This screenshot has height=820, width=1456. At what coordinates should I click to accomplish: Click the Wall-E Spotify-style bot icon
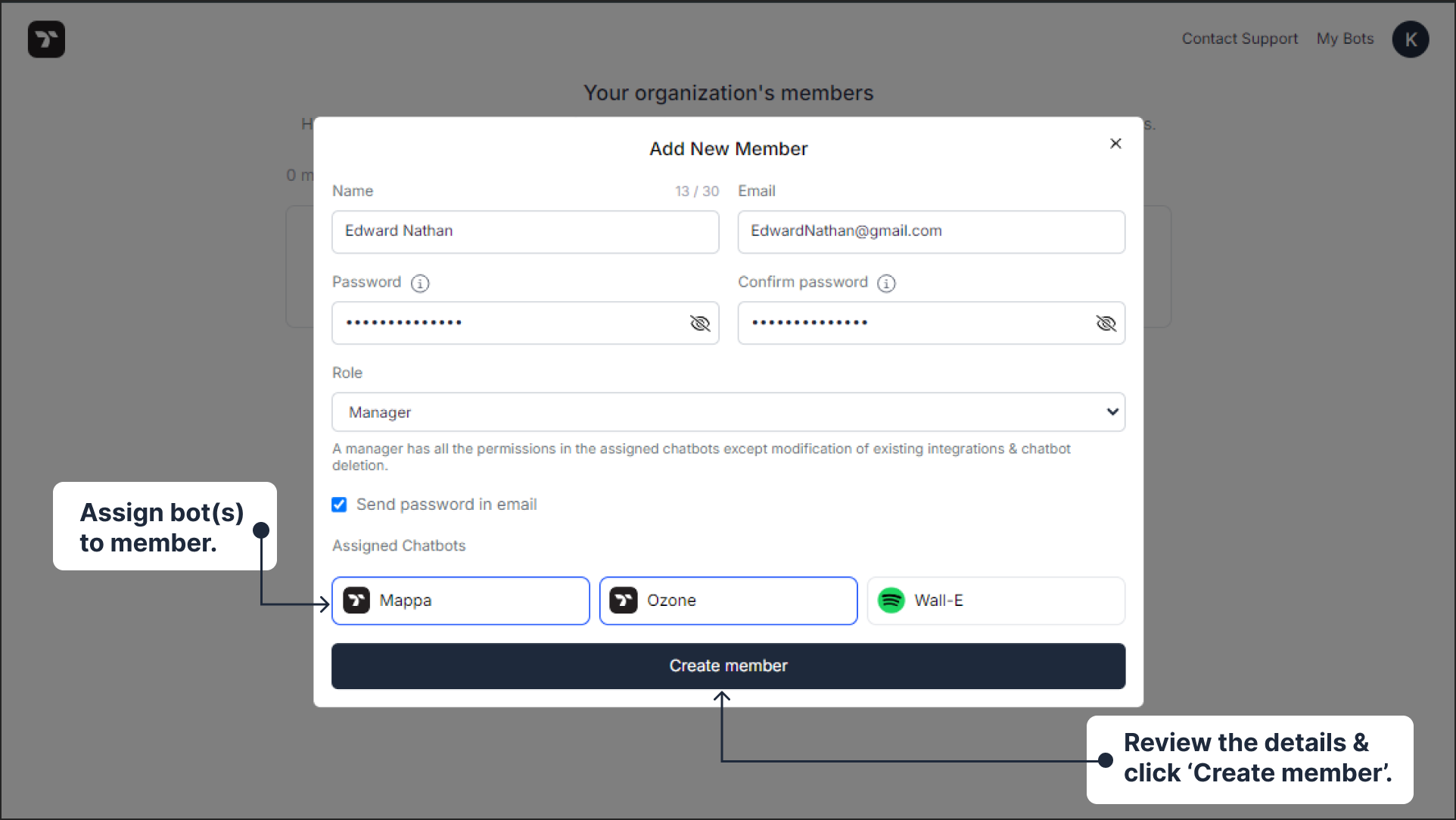(x=891, y=600)
